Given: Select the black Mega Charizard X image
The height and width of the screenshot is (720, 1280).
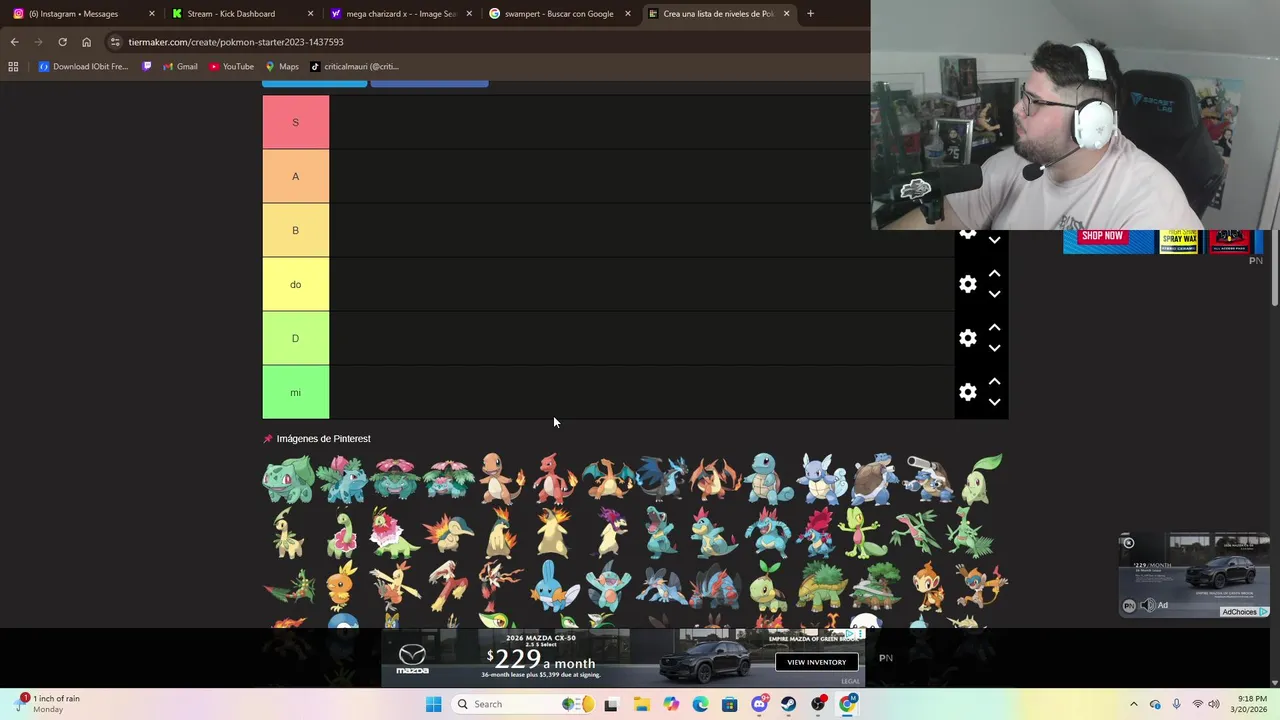Looking at the screenshot, I should click(661, 479).
